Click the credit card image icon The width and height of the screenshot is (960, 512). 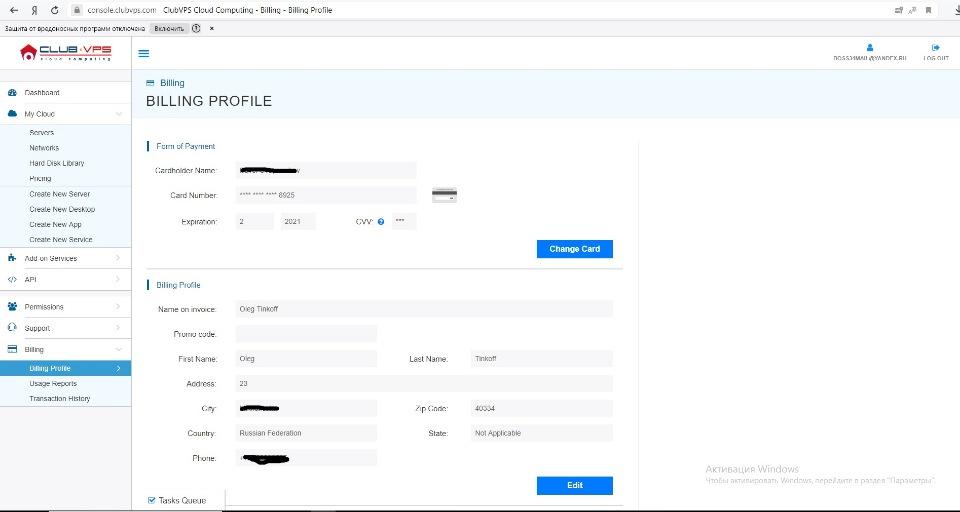coord(444,195)
